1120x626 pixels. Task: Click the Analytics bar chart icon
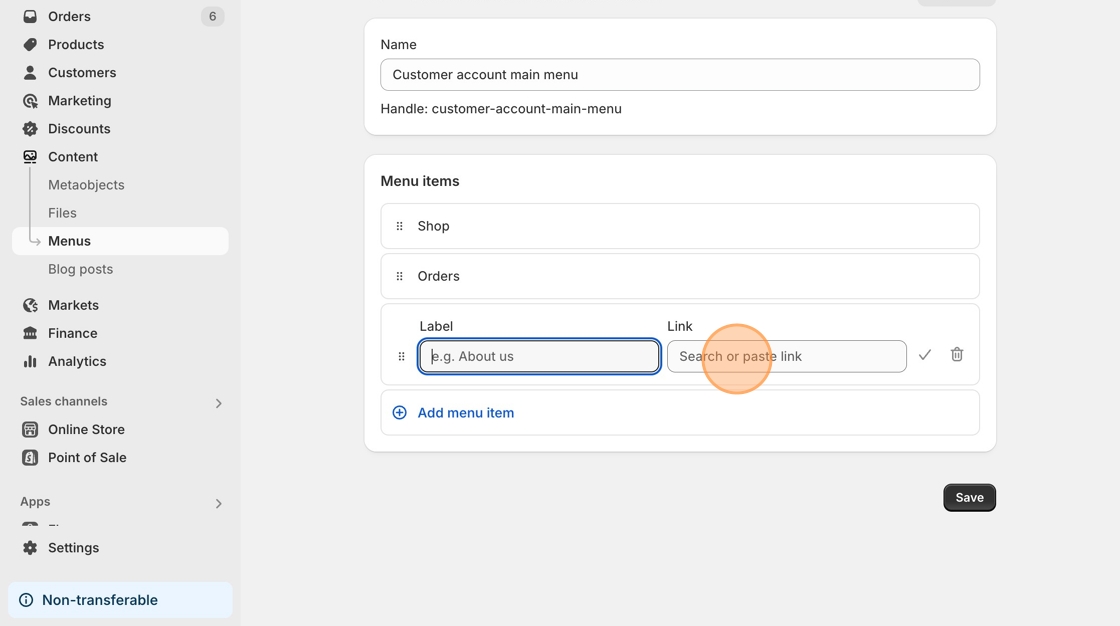point(30,361)
